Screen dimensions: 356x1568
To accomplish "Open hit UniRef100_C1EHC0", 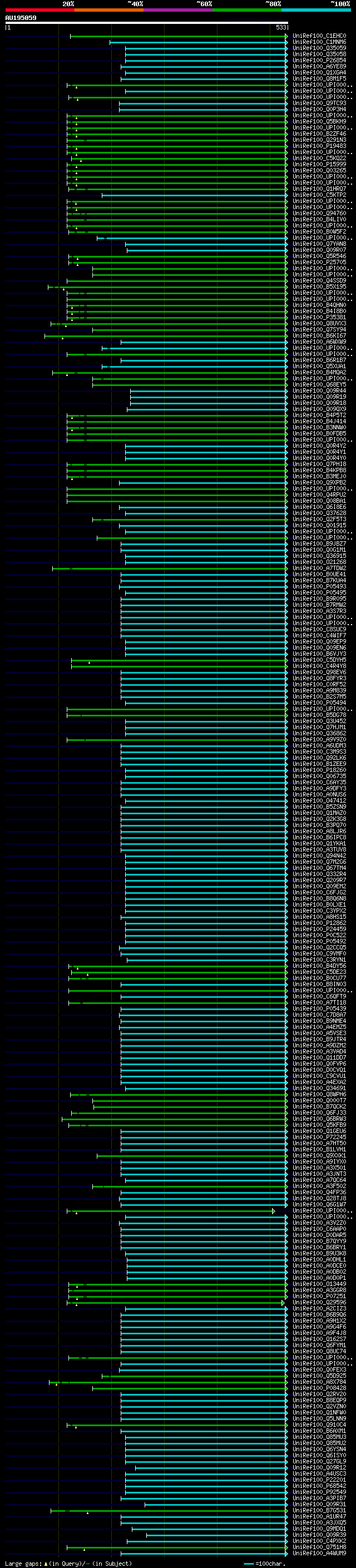I will tap(319, 36).
